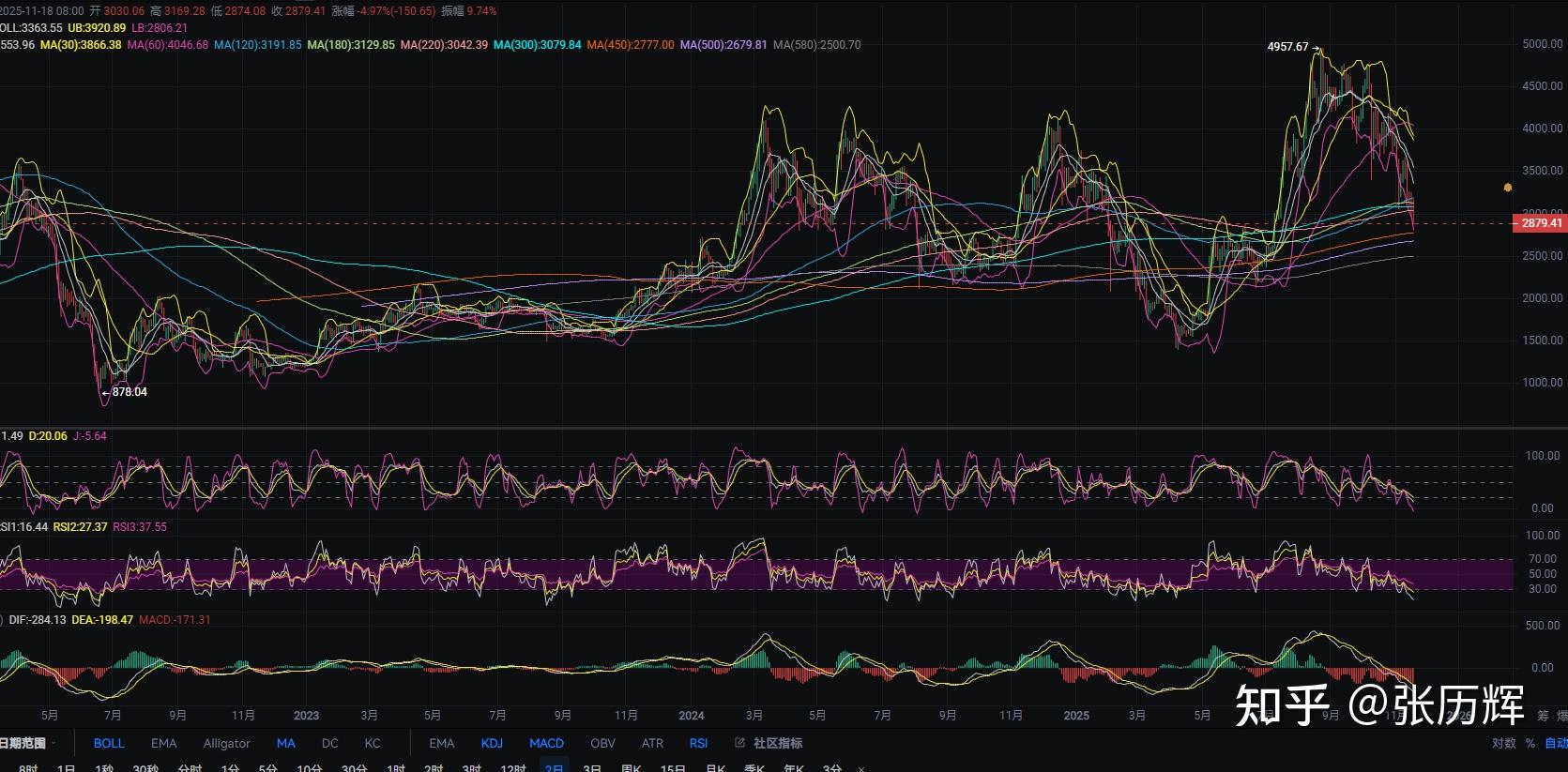Click the MA(60):4046.68 legend label
1568x772 pixels.
(x=168, y=45)
